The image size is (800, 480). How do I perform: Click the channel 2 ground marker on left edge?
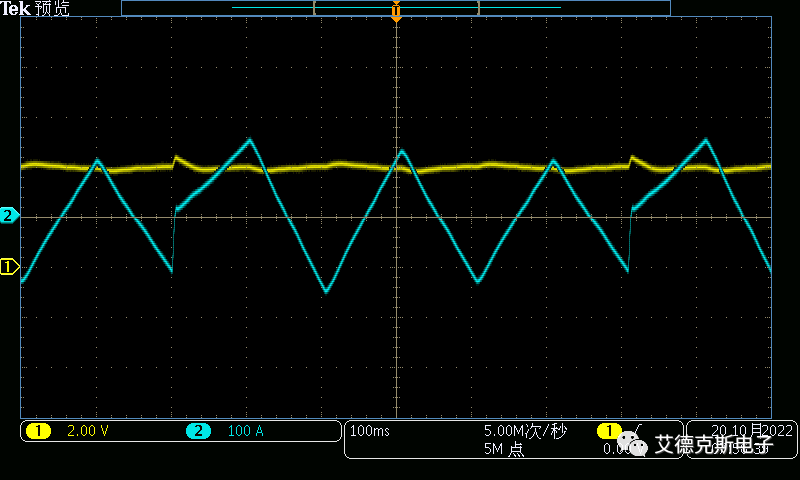coord(9,215)
